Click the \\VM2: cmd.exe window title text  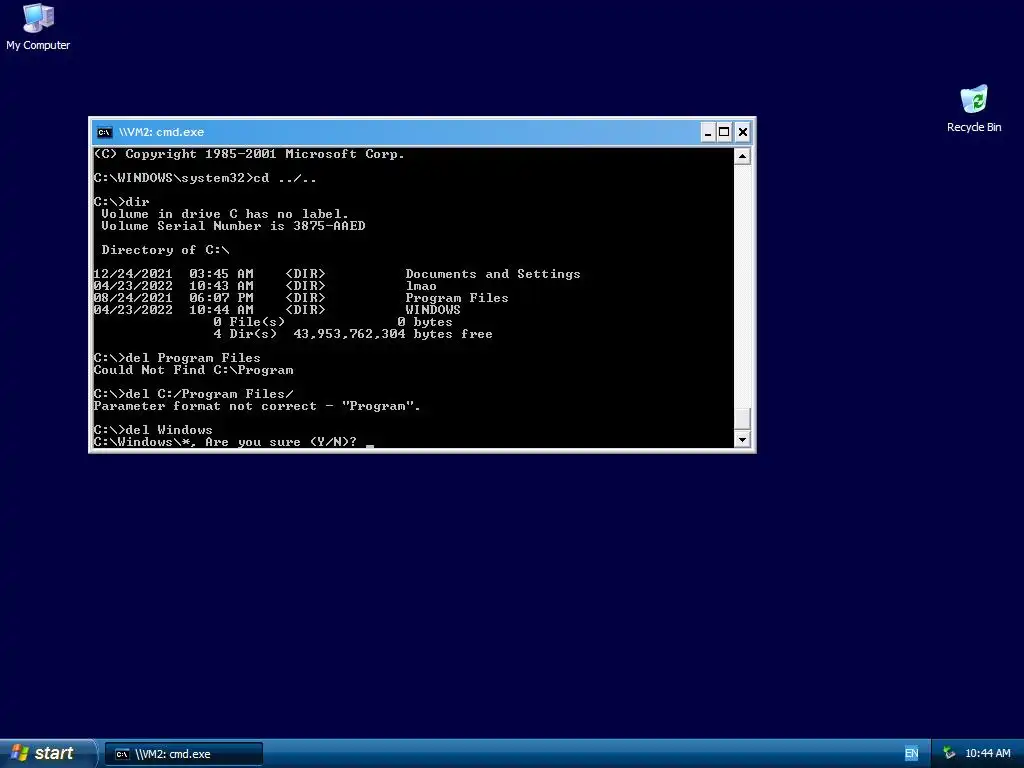[161, 132]
